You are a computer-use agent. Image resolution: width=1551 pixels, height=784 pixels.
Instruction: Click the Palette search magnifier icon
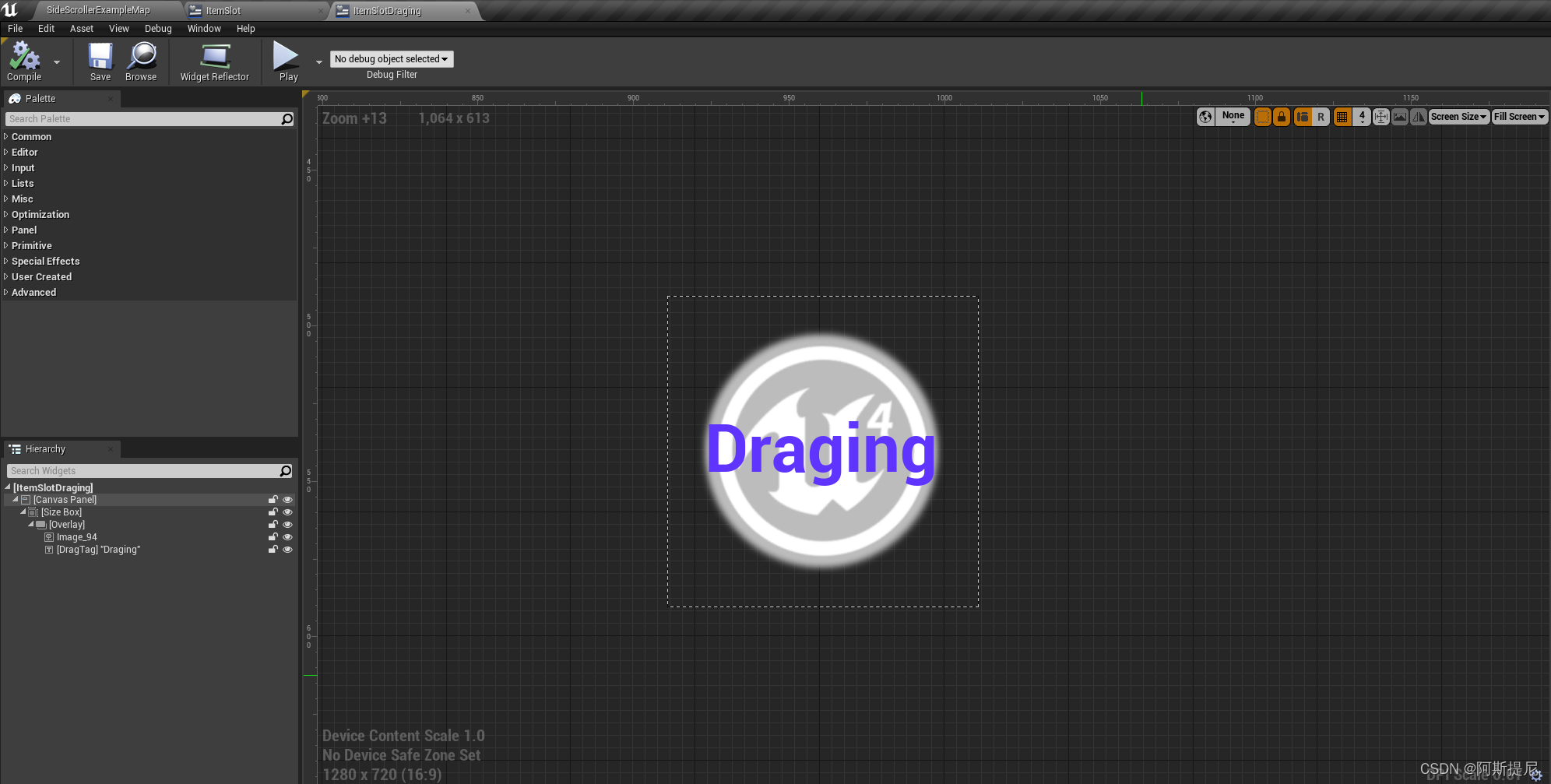287,119
